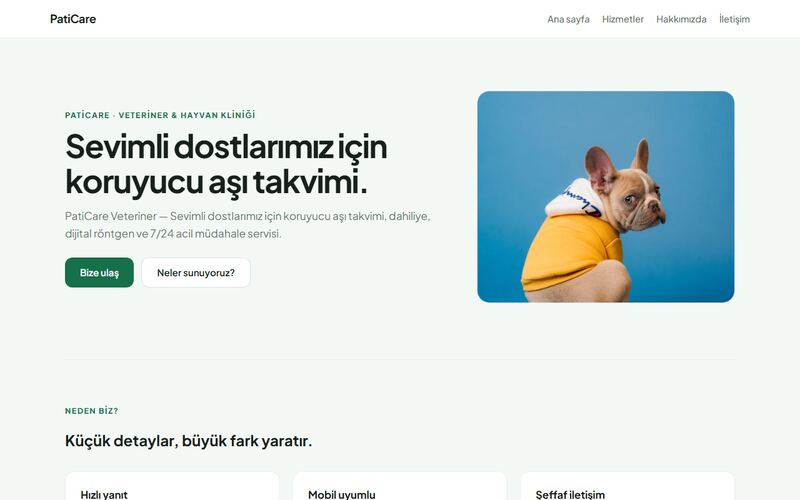This screenshot has height=500, width=800.
Task: Open the Hakkımızda page link
Action: 681,19
